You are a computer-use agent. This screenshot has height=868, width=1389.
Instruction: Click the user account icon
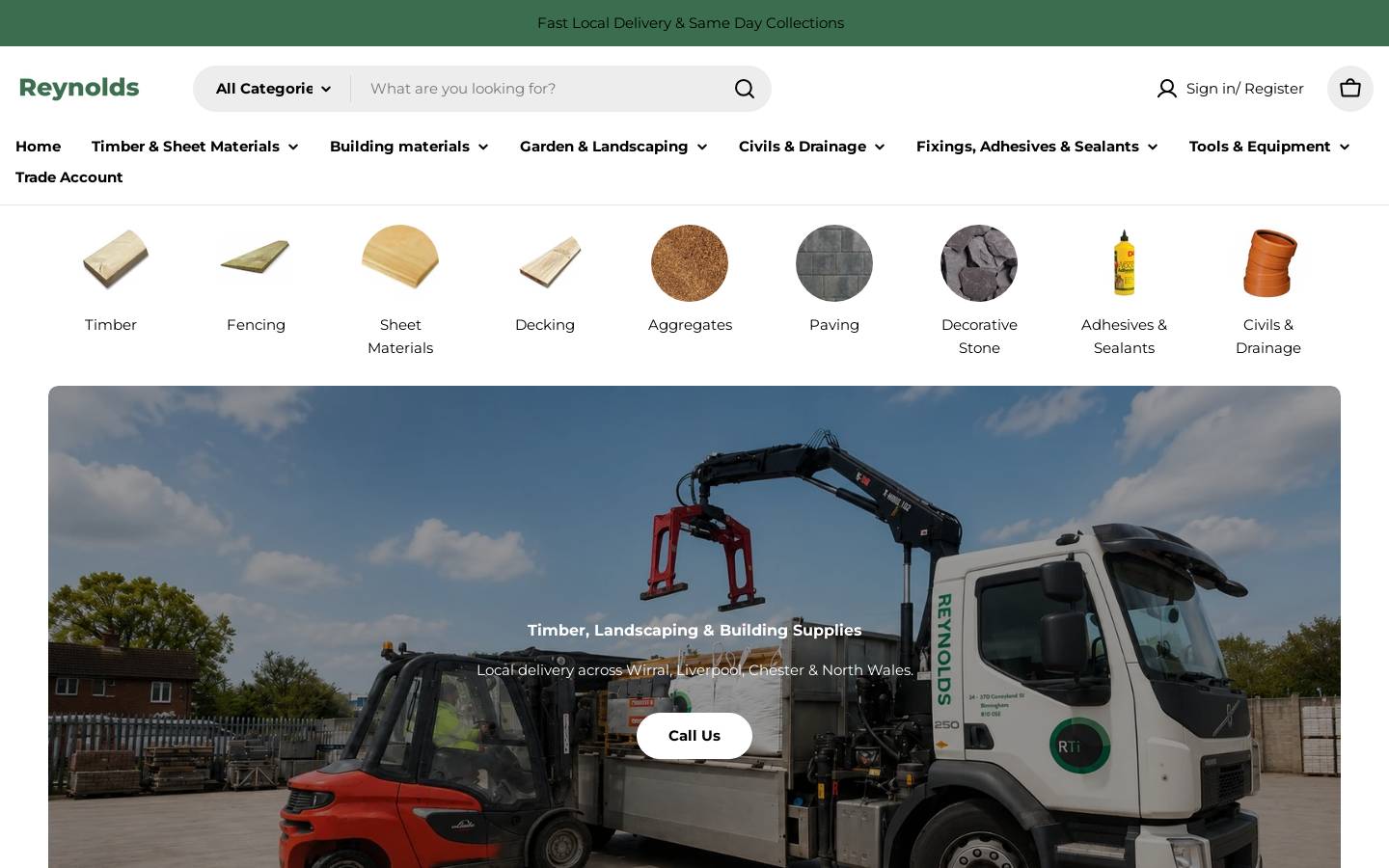(x=1167, y=89)
